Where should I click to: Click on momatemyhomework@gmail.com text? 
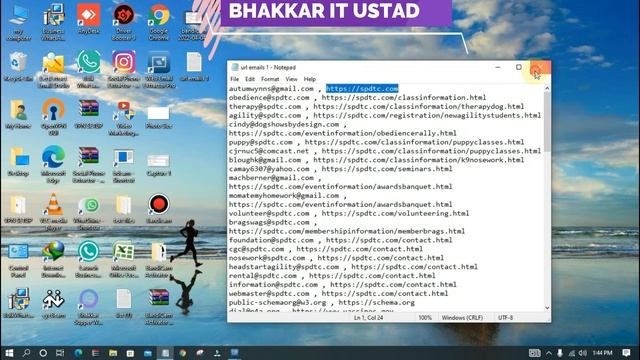pyautogui.click(x=284, y=196)
